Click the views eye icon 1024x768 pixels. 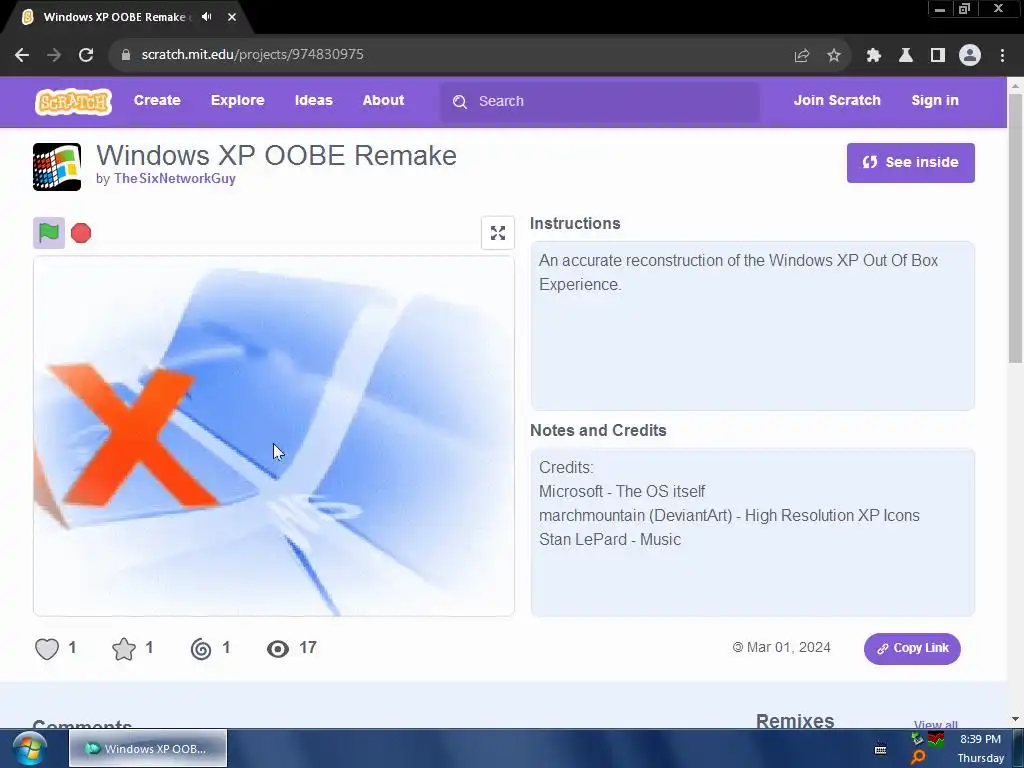[278, 648]
